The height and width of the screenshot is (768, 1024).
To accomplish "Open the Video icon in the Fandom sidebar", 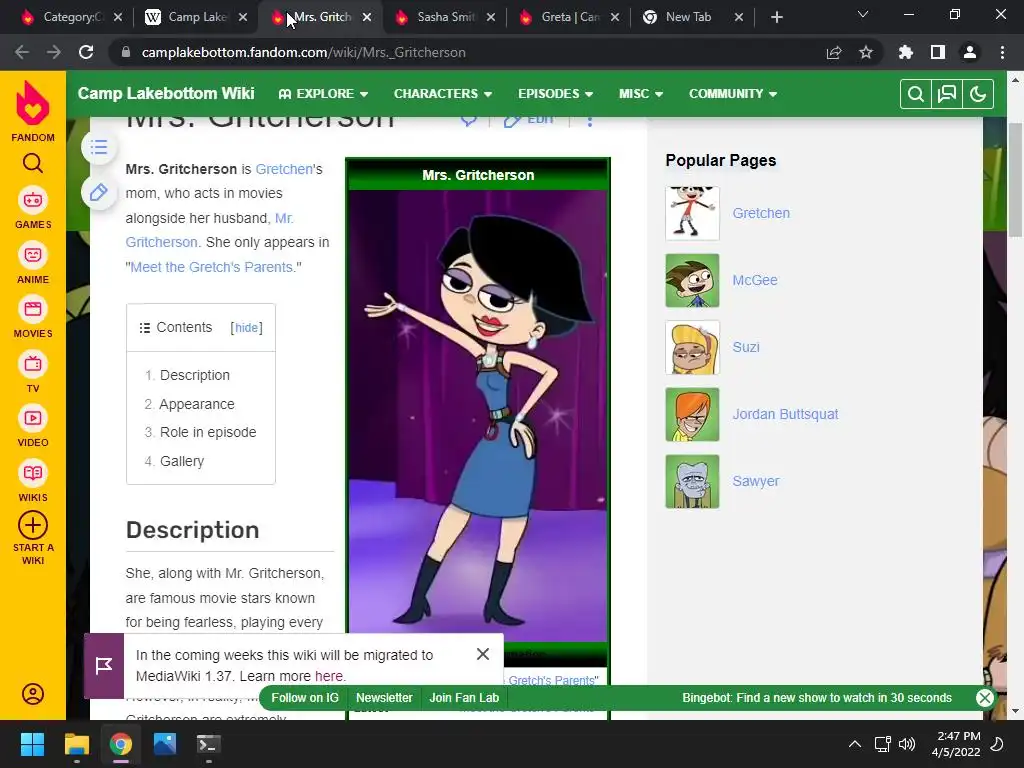I will tap(33, 418).
